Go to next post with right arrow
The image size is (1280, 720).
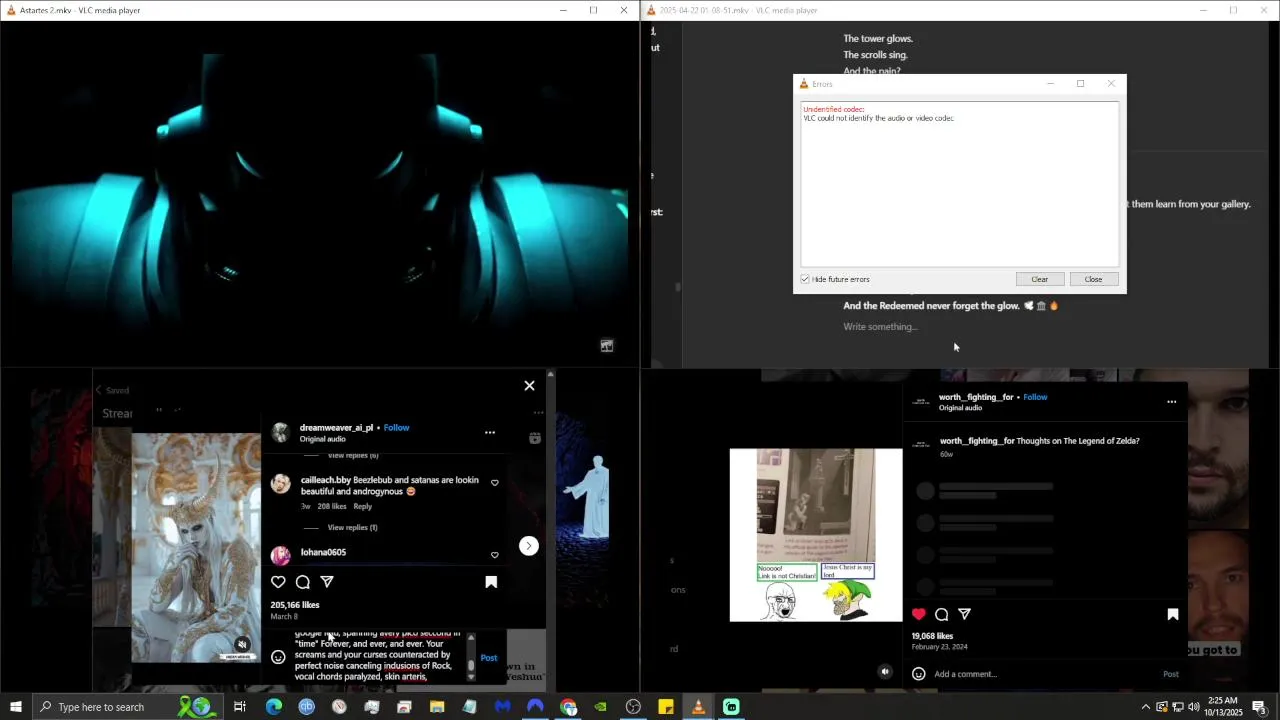pyautogui.click(x=529, y=546)
